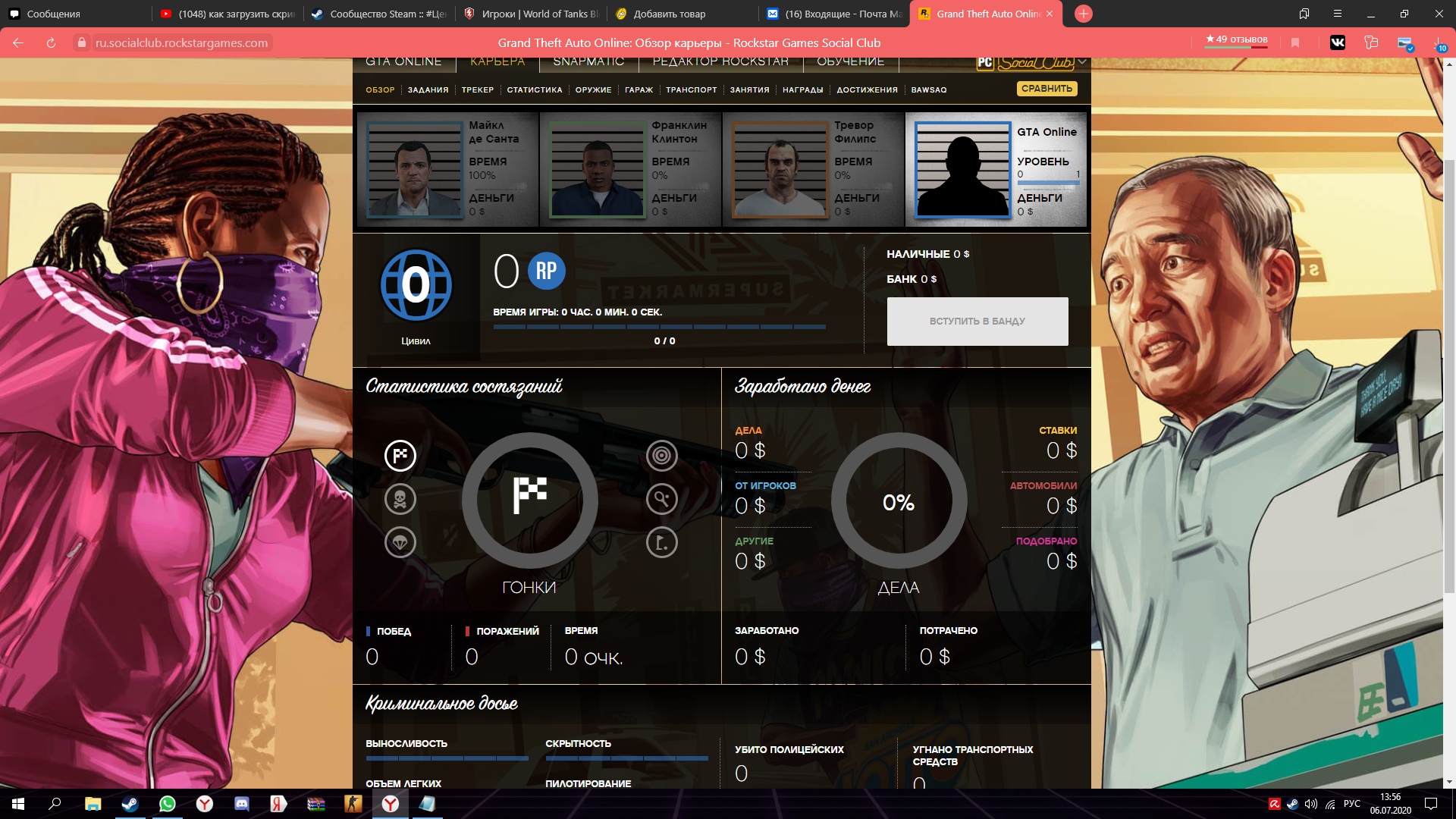Image resolution: width=1456 pixels, height=819 pixels.
Task: Open WinRAR from the taskbar
Action: 316,804
